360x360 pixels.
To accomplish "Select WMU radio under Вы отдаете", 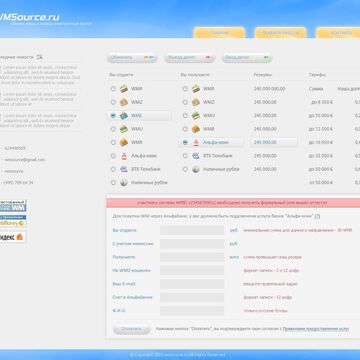I will [x=113, y=129].
